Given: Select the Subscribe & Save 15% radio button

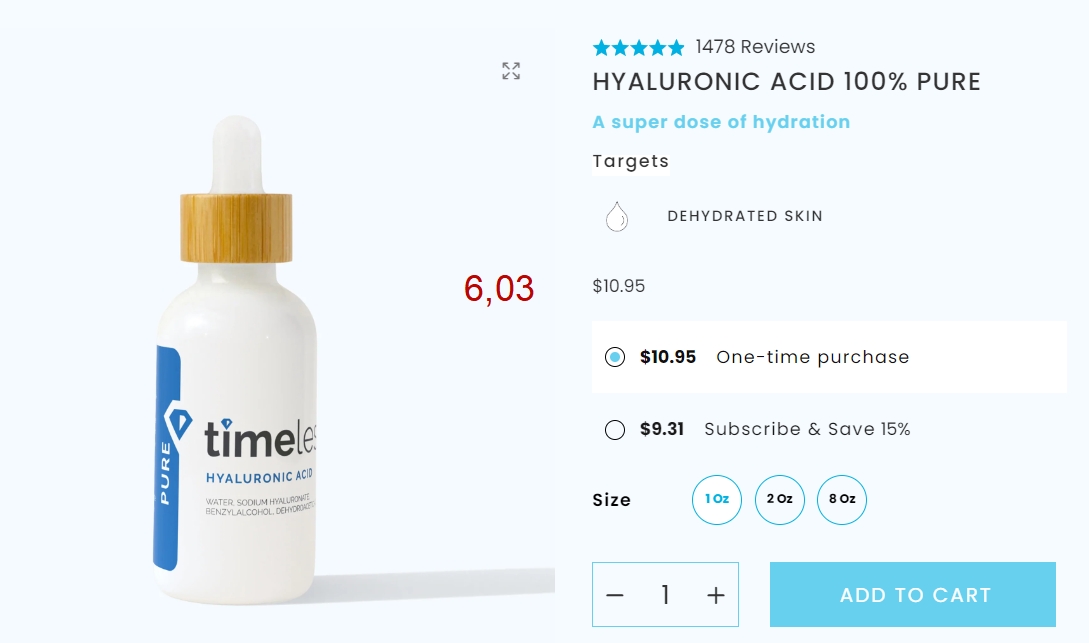Looking at the screenshot, I should coord(615,430).
